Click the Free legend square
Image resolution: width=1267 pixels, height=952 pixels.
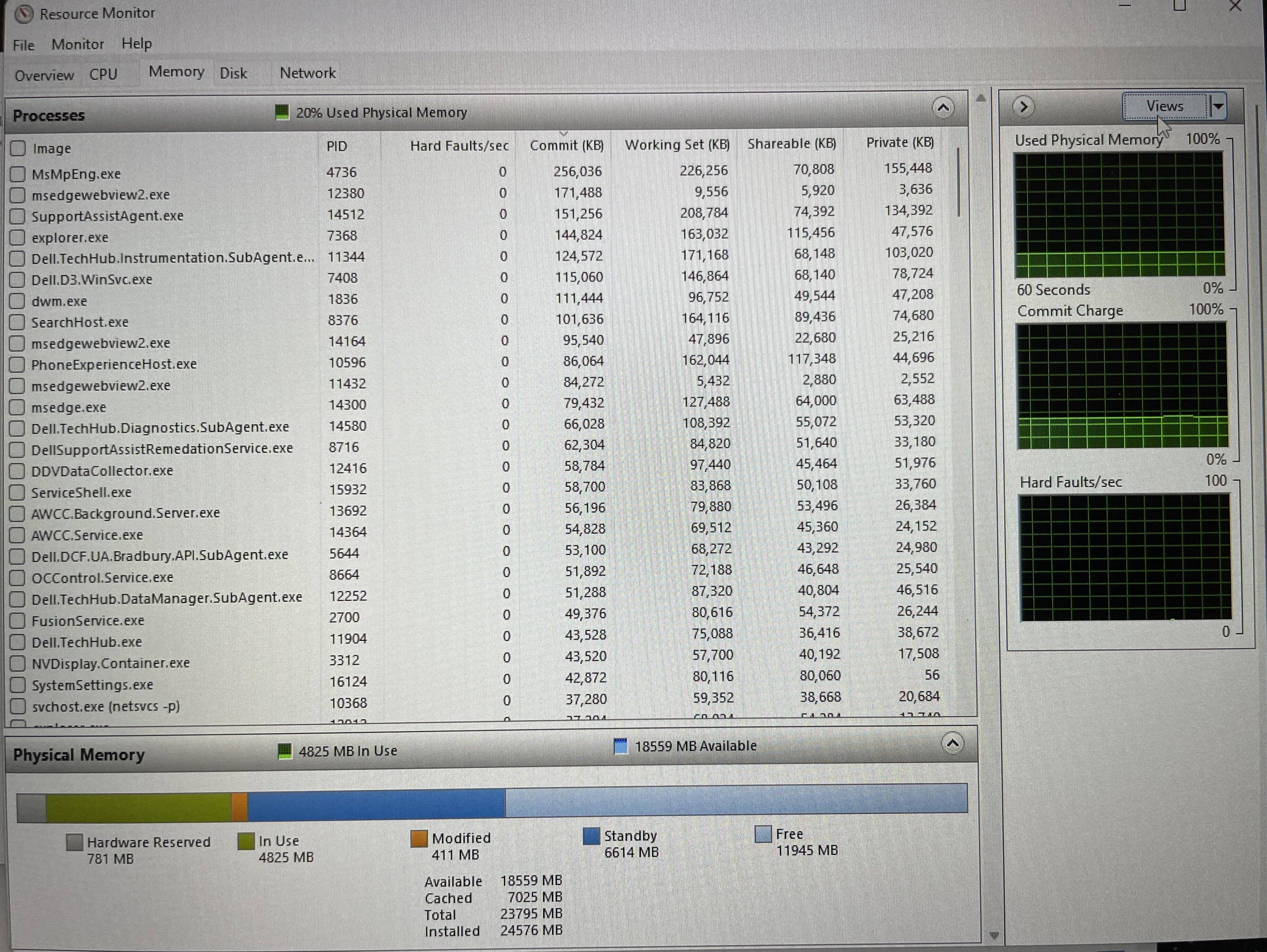click(763, 835)
